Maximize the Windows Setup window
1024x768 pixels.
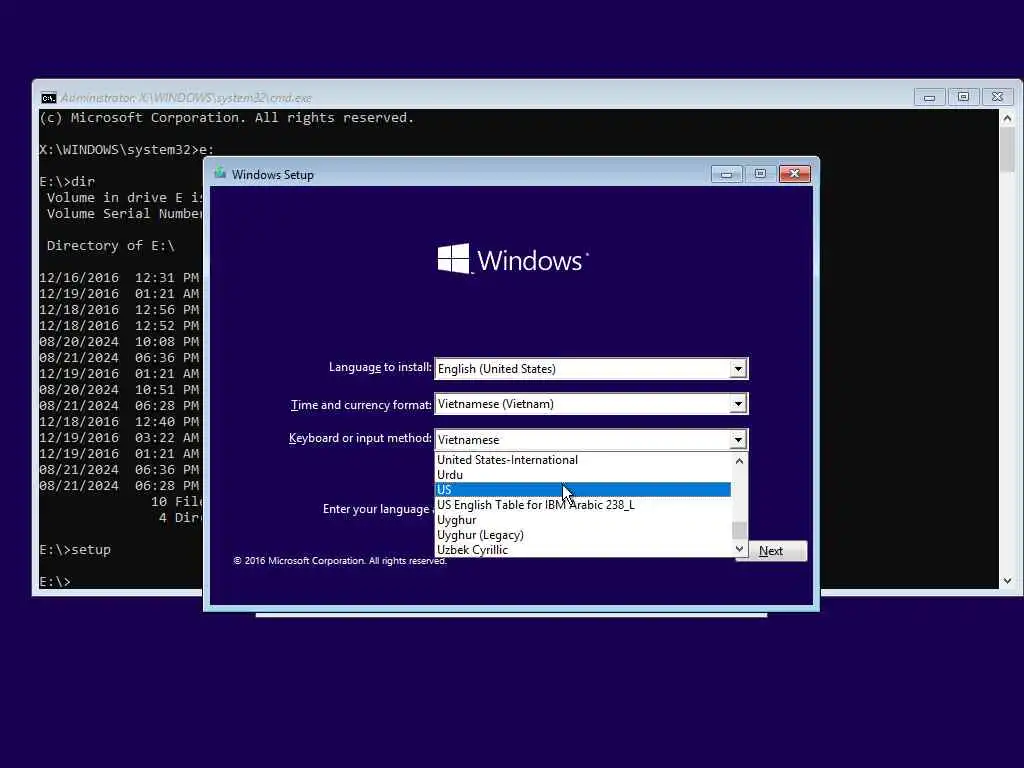760,174
